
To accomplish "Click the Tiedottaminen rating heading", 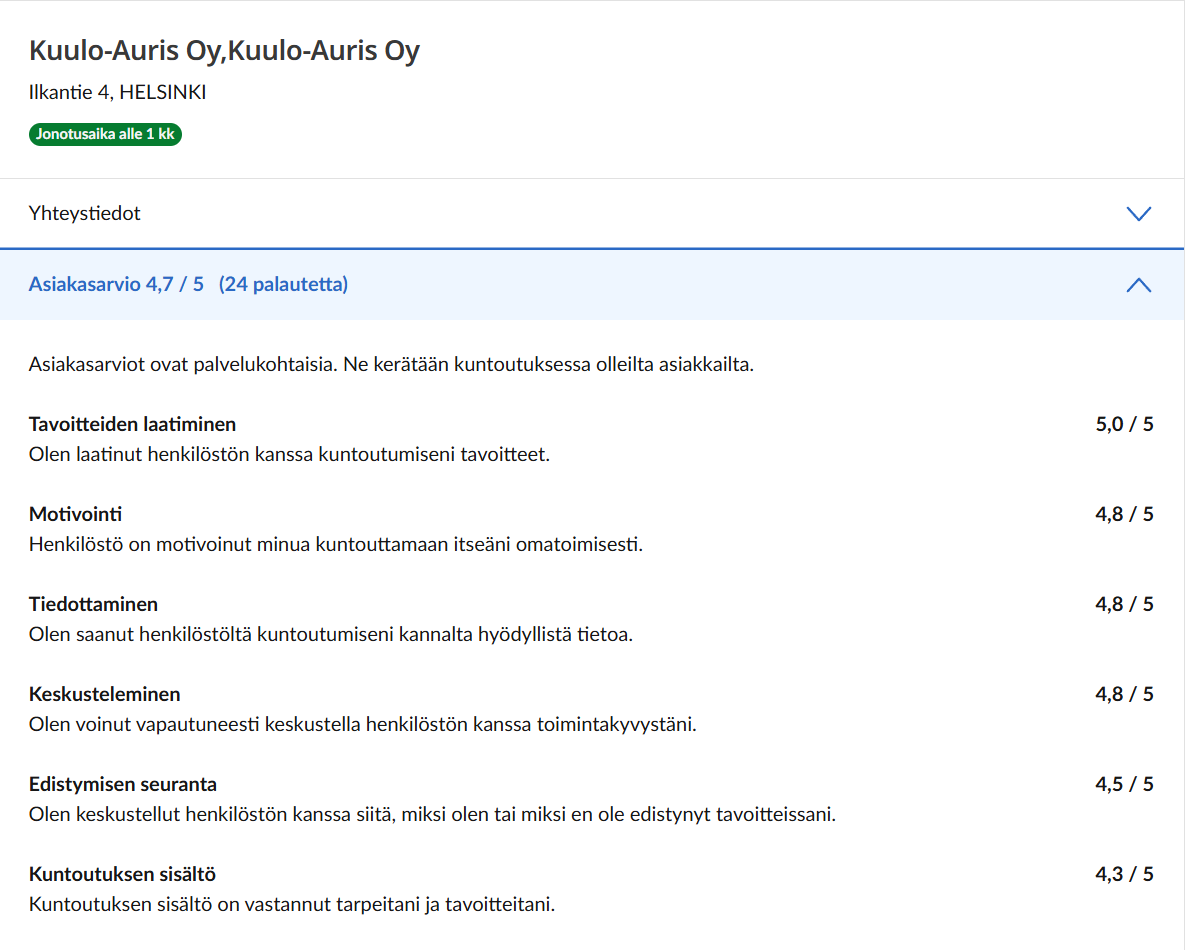I will coord(93,604).
